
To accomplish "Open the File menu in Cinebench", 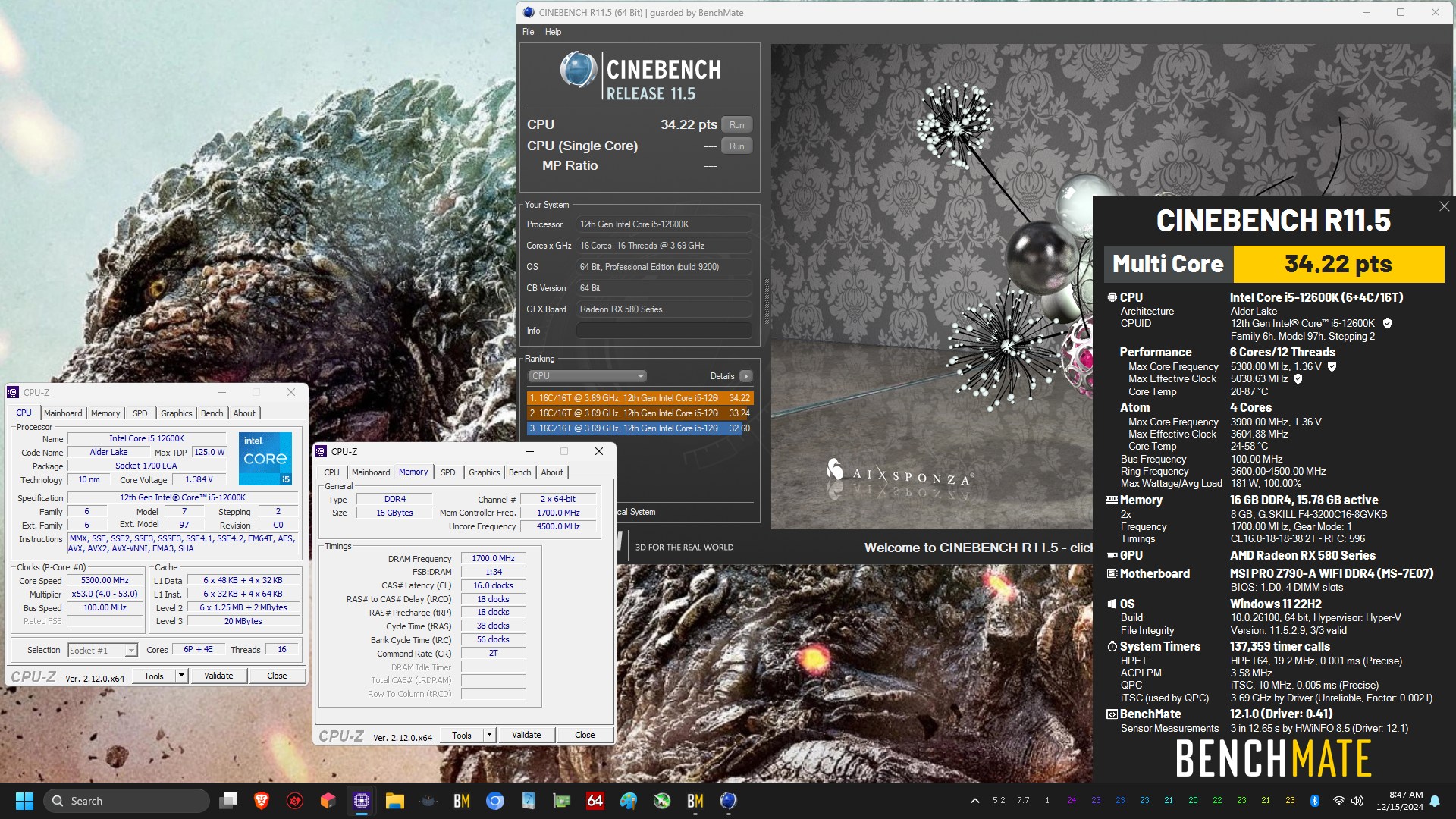I will tap(528, 32).
